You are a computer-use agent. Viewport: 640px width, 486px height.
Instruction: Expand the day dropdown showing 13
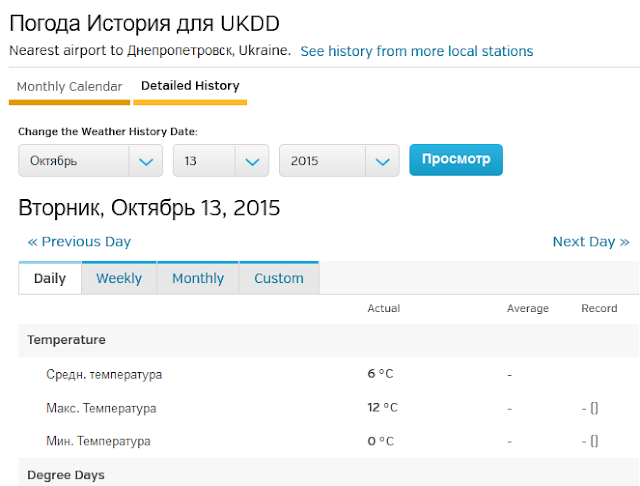pyautogui.click(x=221, y=160)
